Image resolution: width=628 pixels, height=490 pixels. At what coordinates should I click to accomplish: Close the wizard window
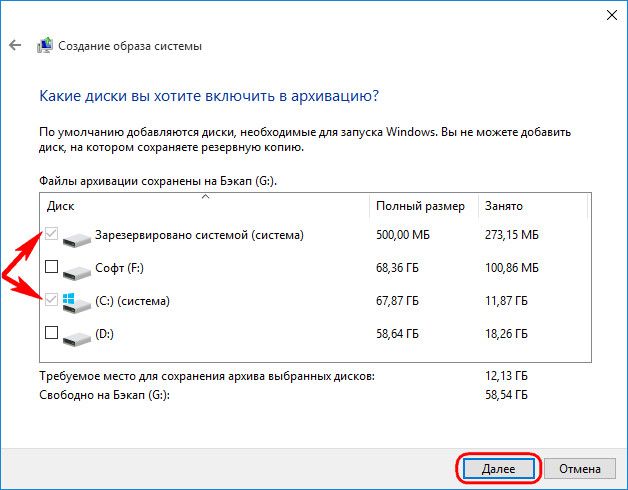click(x=612, y=15)
